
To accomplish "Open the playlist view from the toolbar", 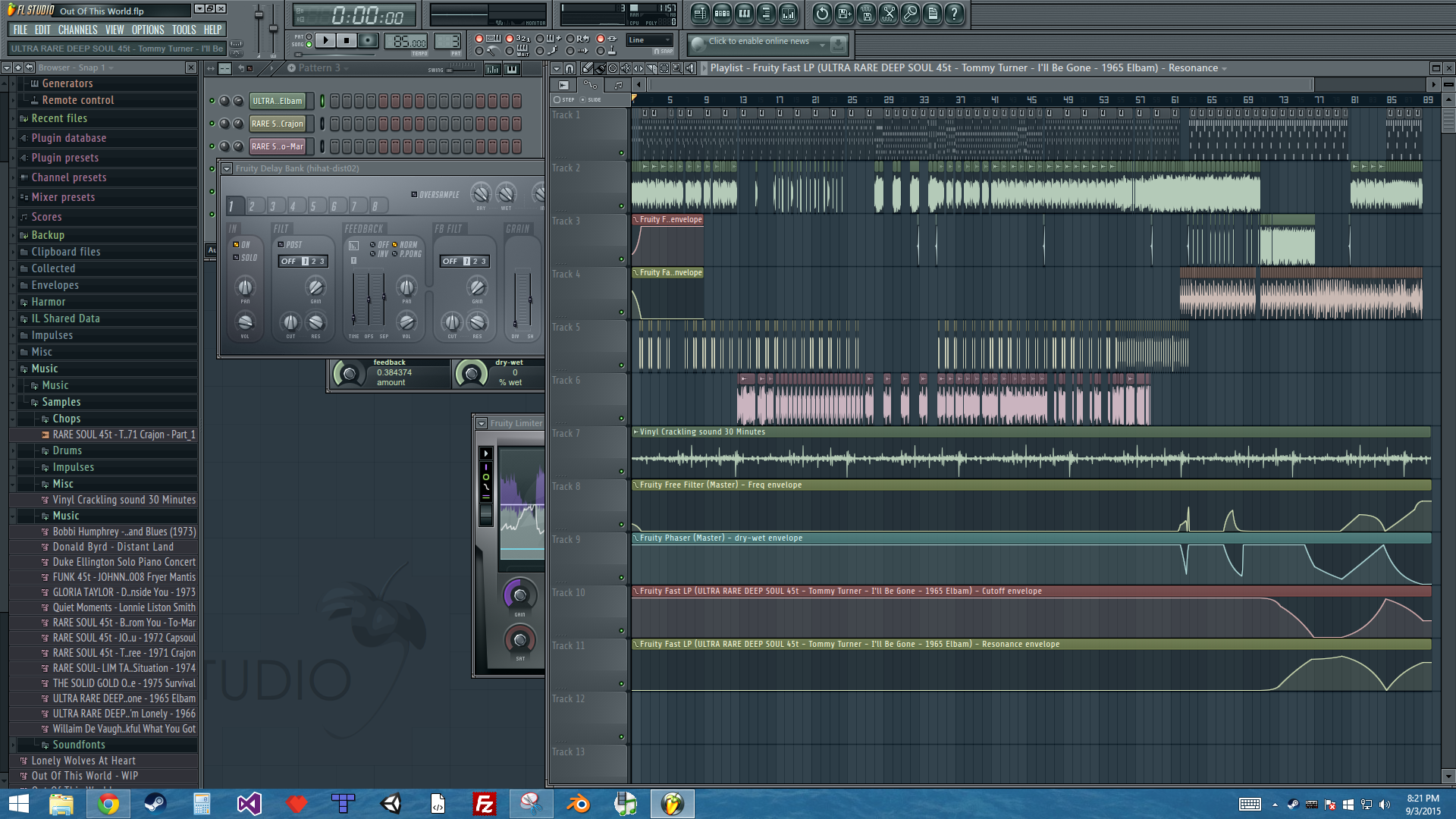I will click(x=700, y=14).
